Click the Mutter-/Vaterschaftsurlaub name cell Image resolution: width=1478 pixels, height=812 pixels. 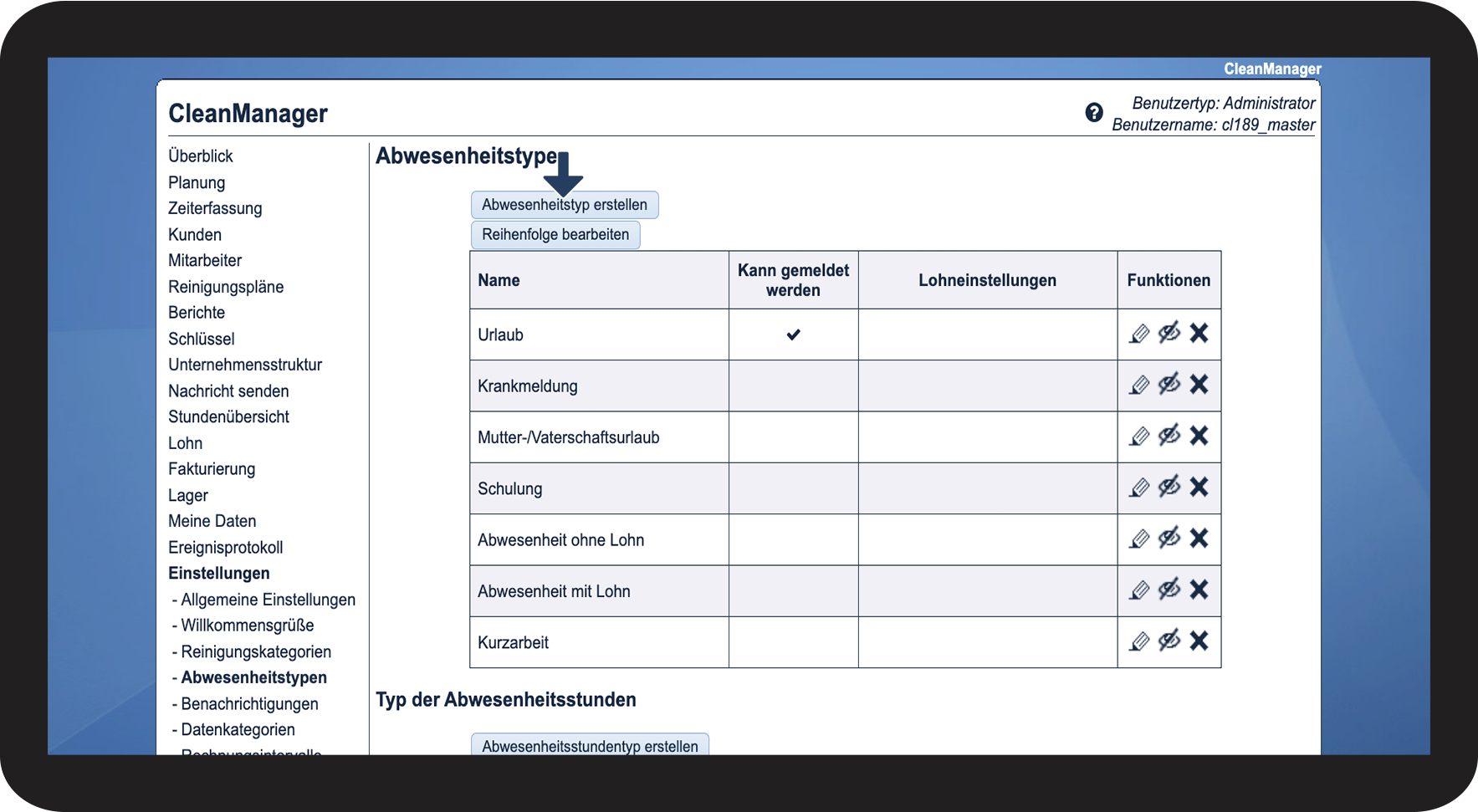point(599,437)
